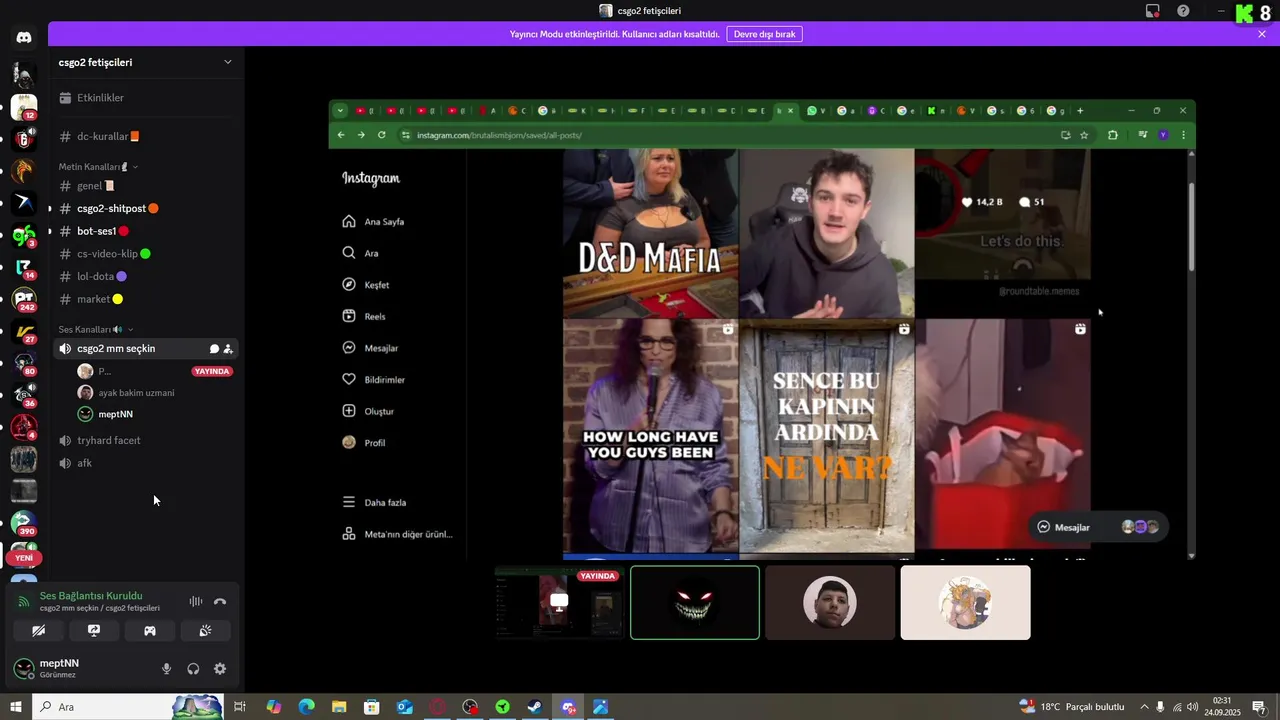Click Devre dışı bırak button

[764, 34]
